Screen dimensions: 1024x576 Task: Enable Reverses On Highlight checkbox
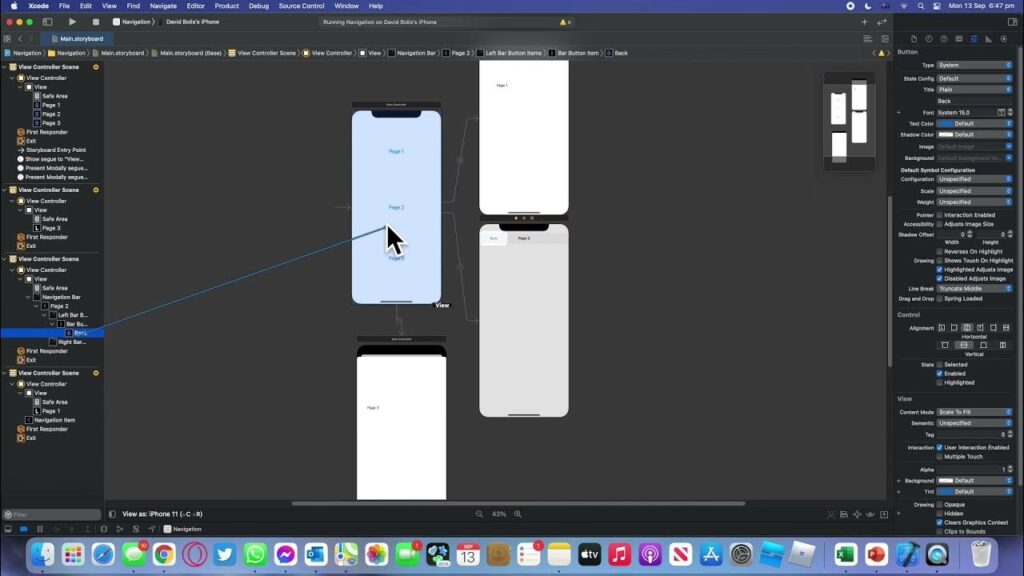pyautogui.click(x=939, y=252)
